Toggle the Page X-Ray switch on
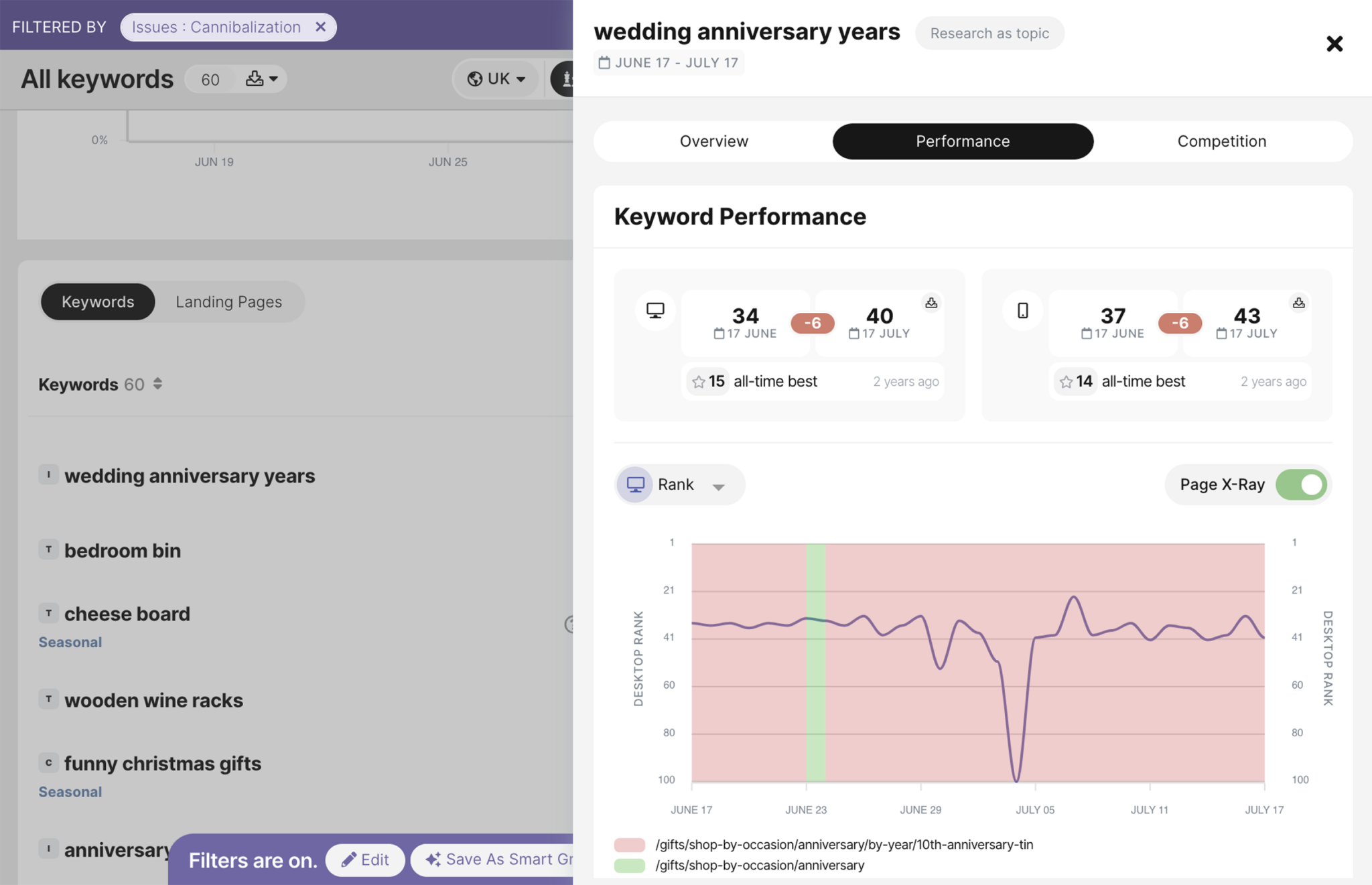 (x=1302, y=484)
